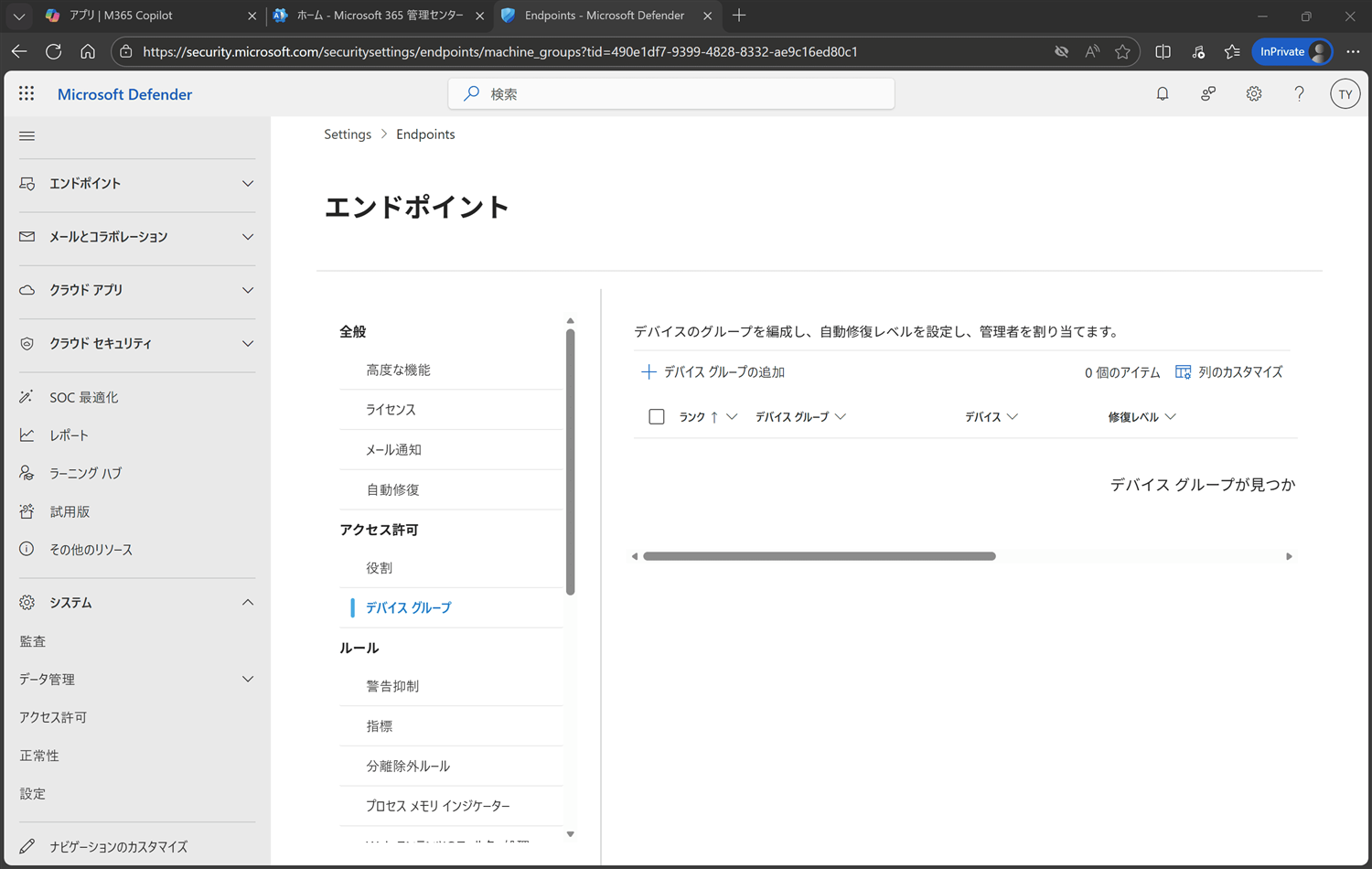Open 監査 in sidebar
Screen dimensions: 1372x869
pyautogui.click(x=33, y=642)
